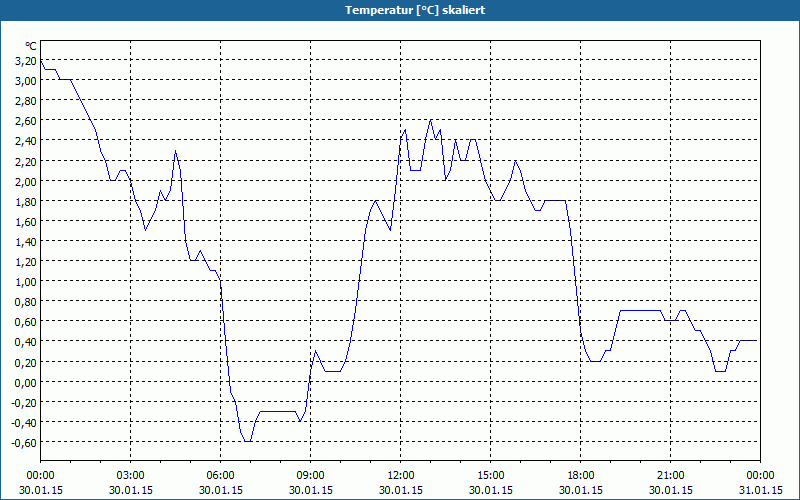Click the '09:00' time label
800x500 pixels.
tap(311, 476)
